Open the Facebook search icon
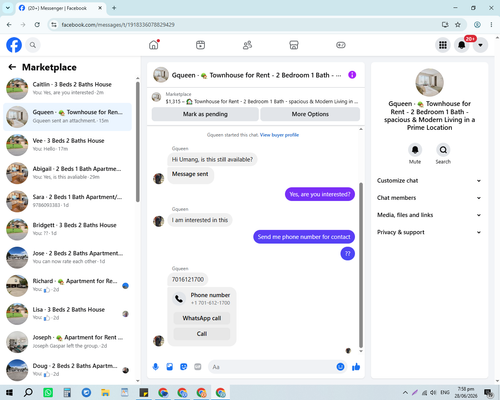Image resolution: width=500 pixels, height=400 pixels. tap(33, 45)
